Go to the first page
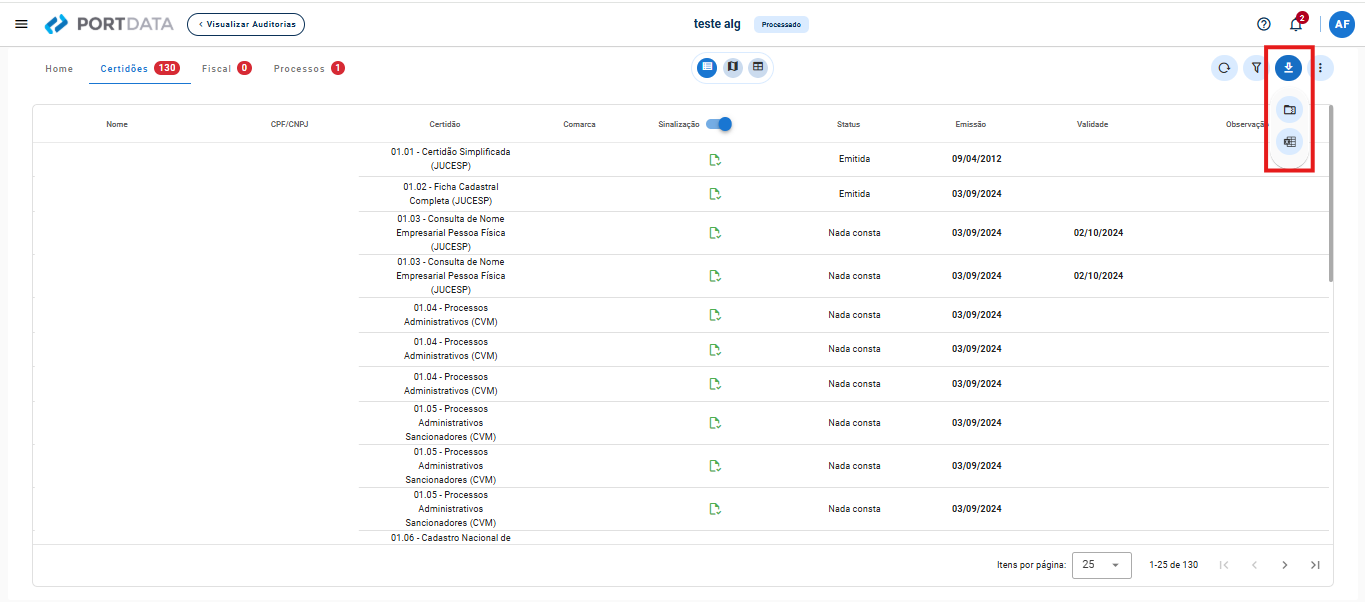 tap(1224, 565)
